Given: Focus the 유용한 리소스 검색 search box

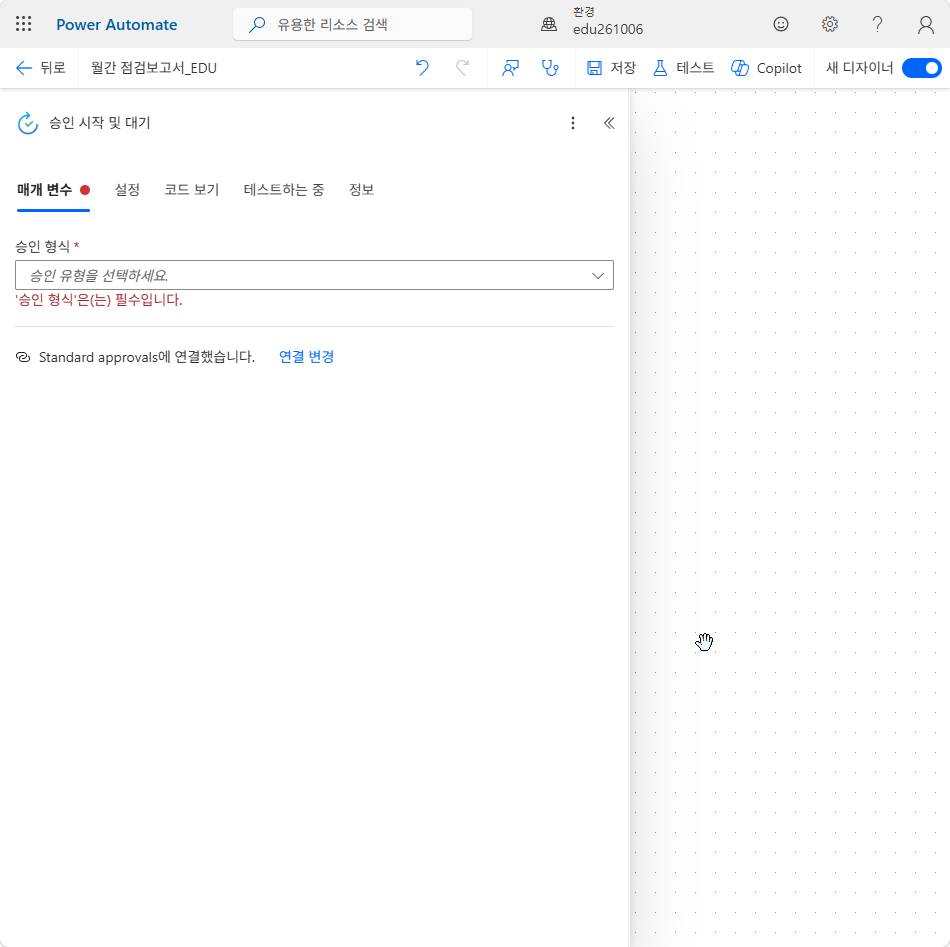Looking at the screenshot, I should [x=352, y=24].
